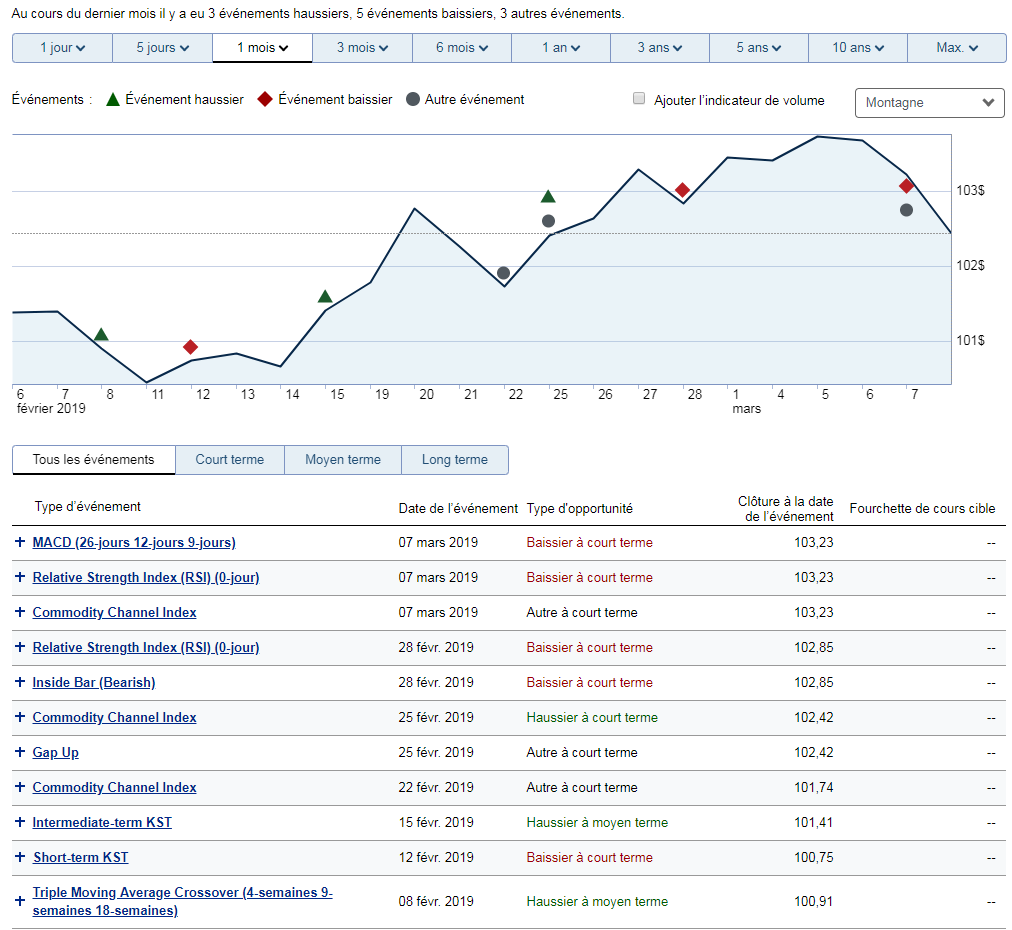Screen dimensions: 1012x930
Task: Click the green triangle marker above February 8
Action: pyautogui.click(x=101, y=334)
